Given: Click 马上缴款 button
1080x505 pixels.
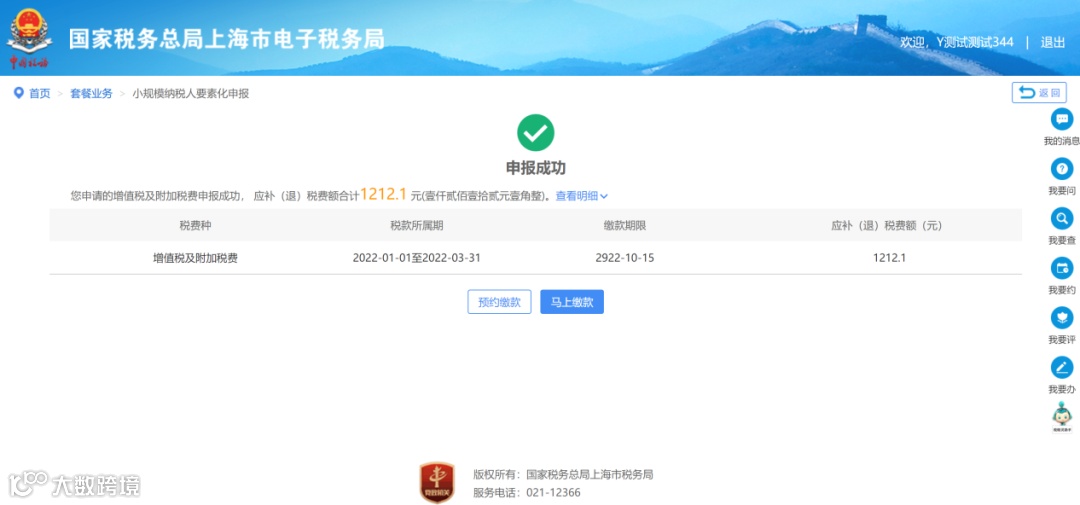Looking at the screenshot, I should coord(572,302).
